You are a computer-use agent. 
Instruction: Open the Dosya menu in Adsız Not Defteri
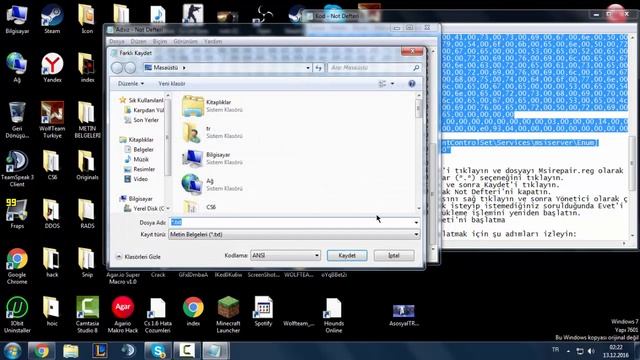117,42
